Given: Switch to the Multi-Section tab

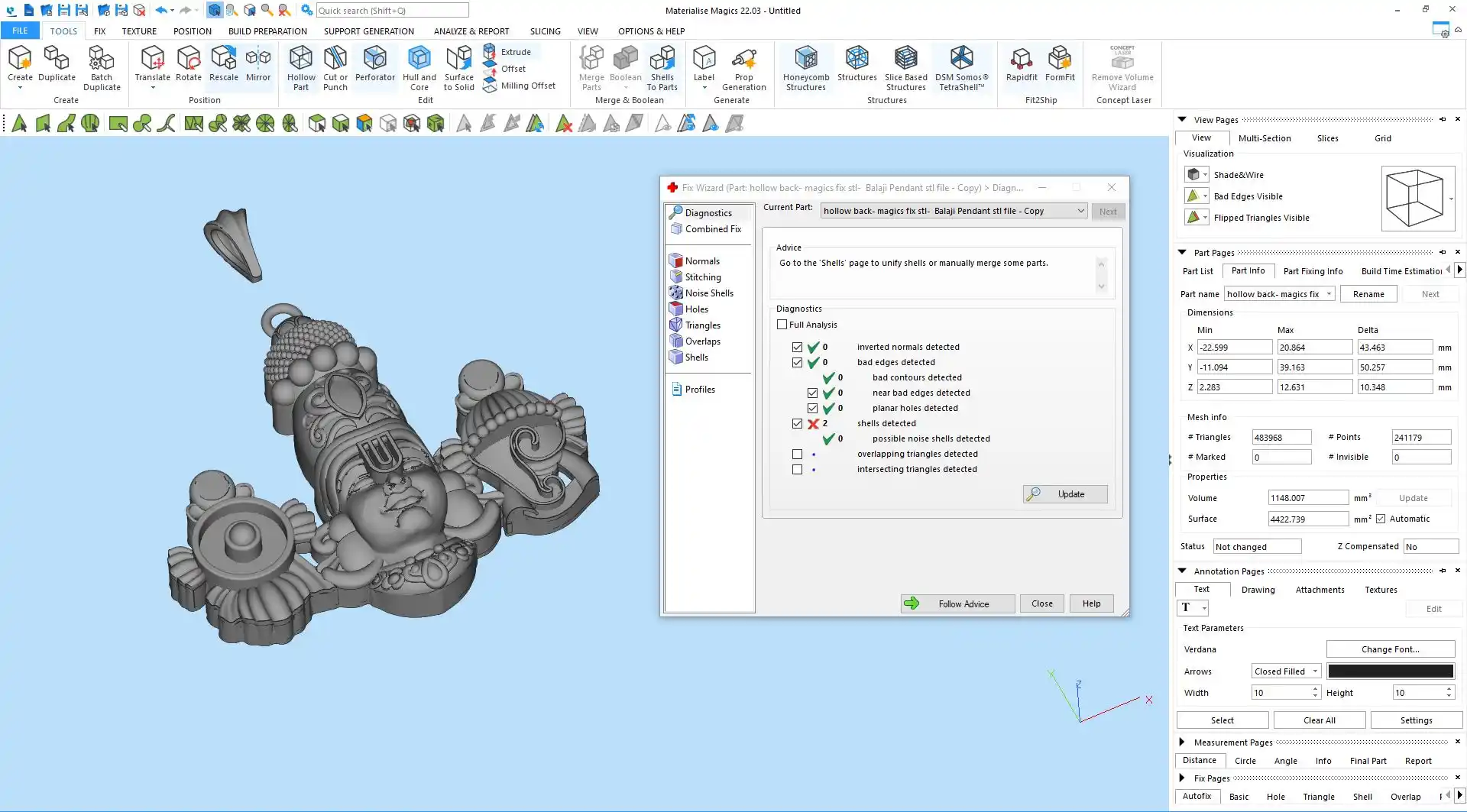Looking at the screenshot, I should (1264, 138).
